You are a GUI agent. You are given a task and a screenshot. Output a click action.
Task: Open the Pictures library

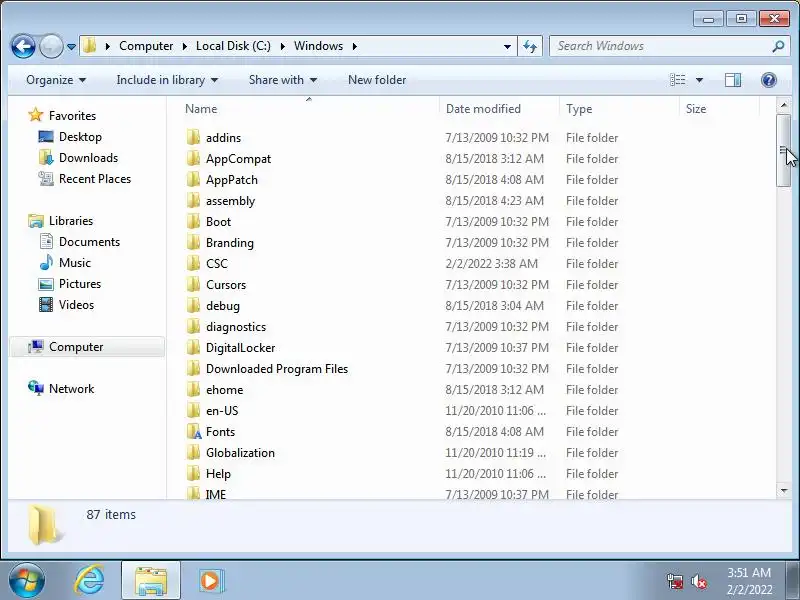pos(80,283)
